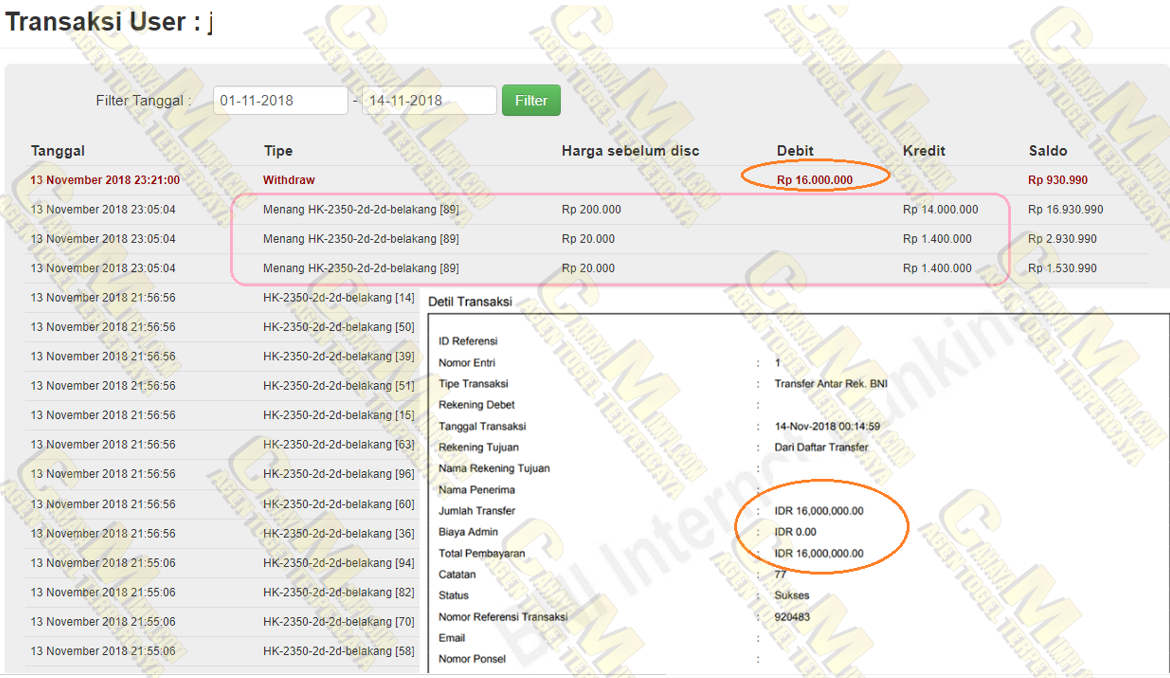Click the end date field 14-11-2018
This screenshot has width=1170, height=678.
(428, 101)
